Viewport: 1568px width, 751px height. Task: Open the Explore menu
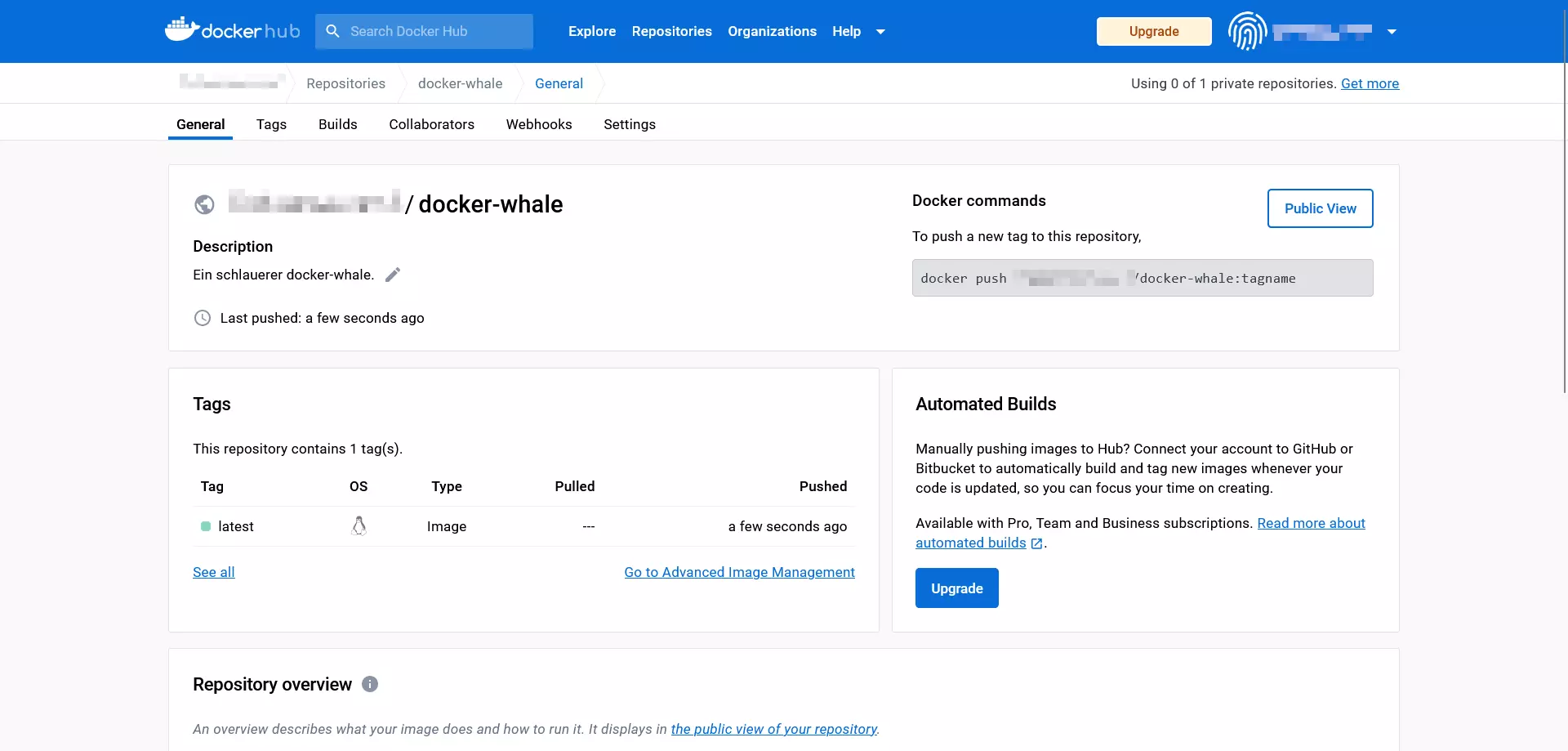point(591,31)
